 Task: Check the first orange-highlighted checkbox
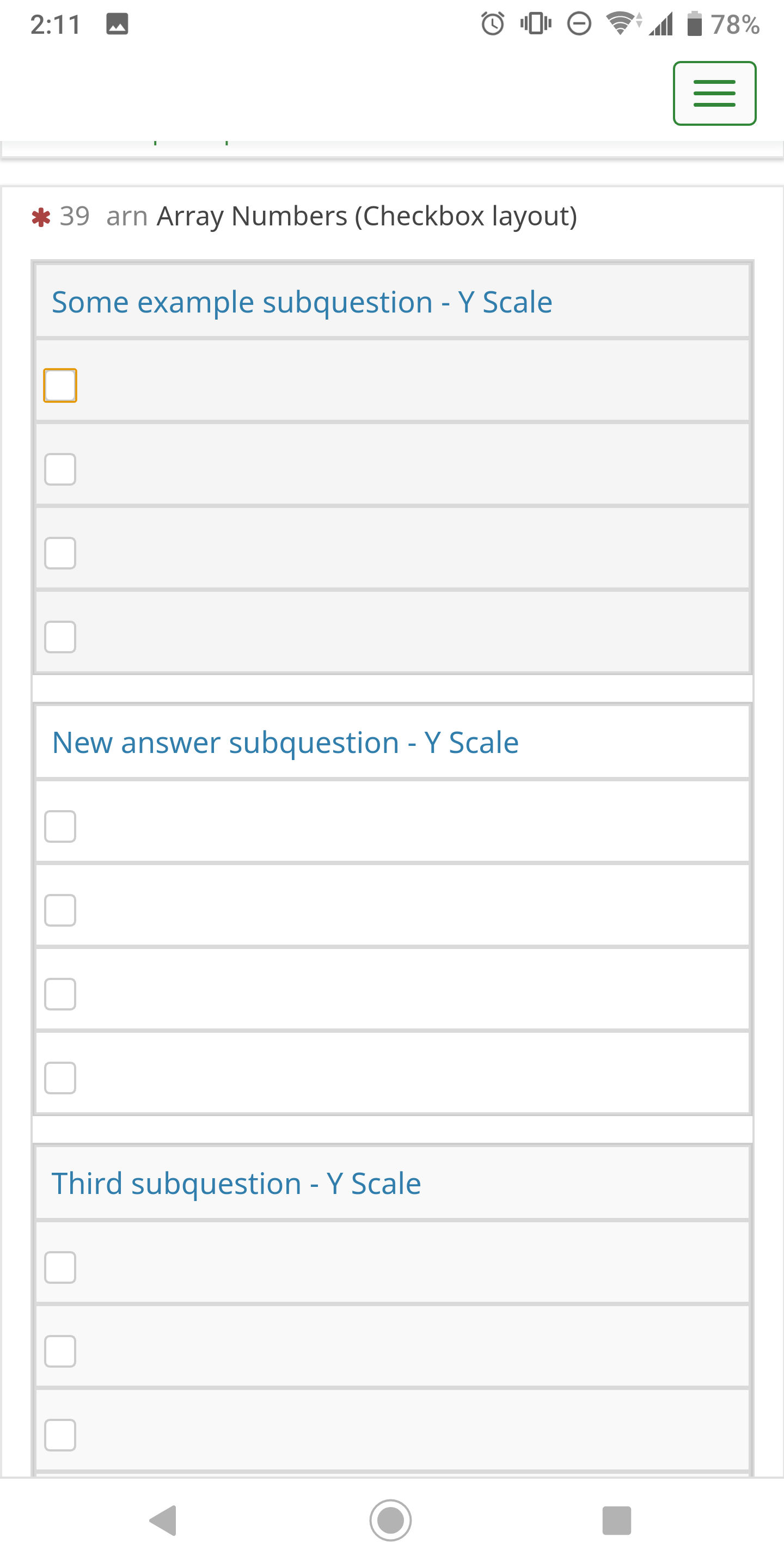pos(60,385)
